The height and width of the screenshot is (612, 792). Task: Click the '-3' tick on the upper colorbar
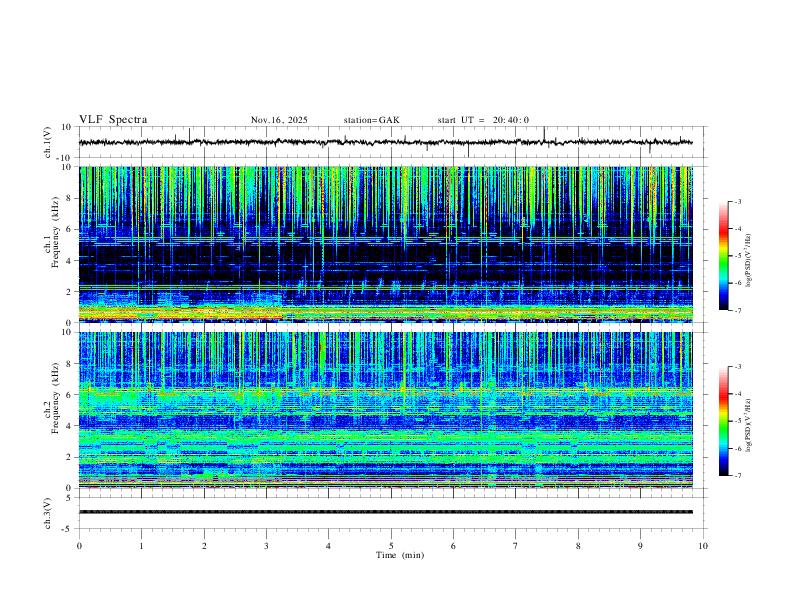tap(737, 201)
